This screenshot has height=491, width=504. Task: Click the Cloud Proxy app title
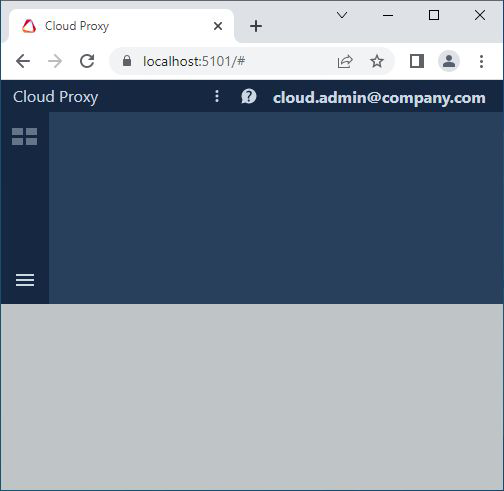click(x=56, y=97)
